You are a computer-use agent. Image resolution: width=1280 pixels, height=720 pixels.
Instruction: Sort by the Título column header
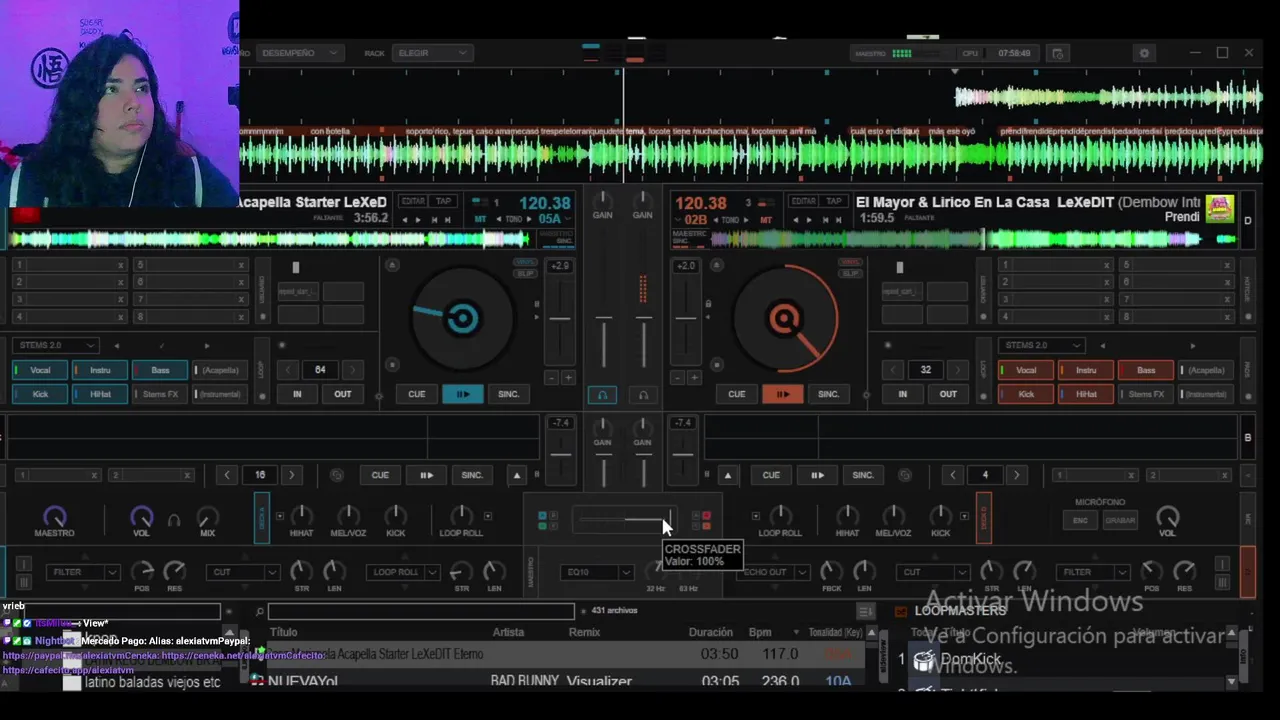coord(284,632)
